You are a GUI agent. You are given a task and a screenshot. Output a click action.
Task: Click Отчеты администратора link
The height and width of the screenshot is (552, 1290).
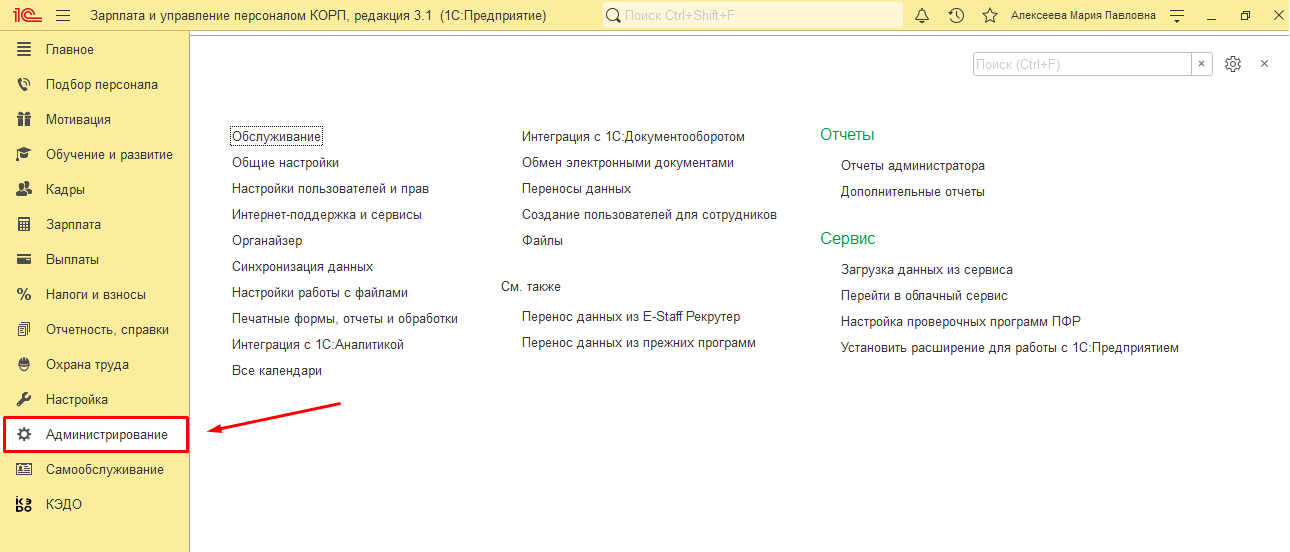[912, 166]
